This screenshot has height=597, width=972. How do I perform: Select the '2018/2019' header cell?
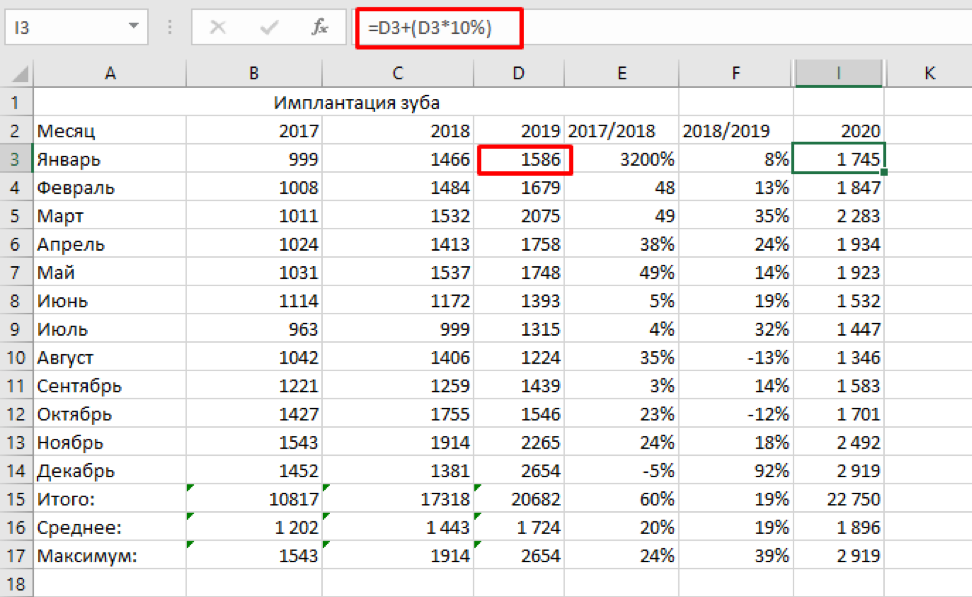(736, 131)
